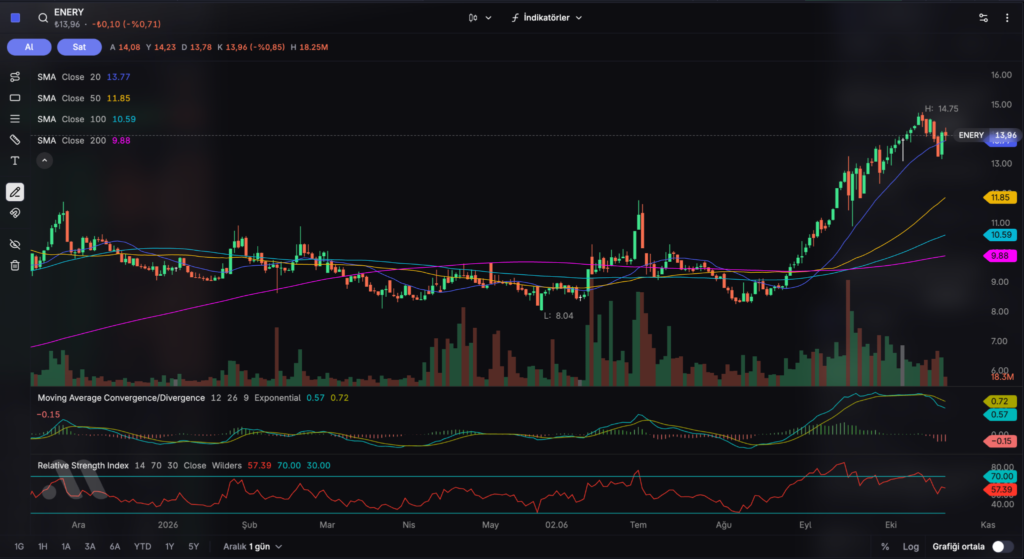Open symbol search with magnifier icon

pyautogui.click(x=42, y=18)
